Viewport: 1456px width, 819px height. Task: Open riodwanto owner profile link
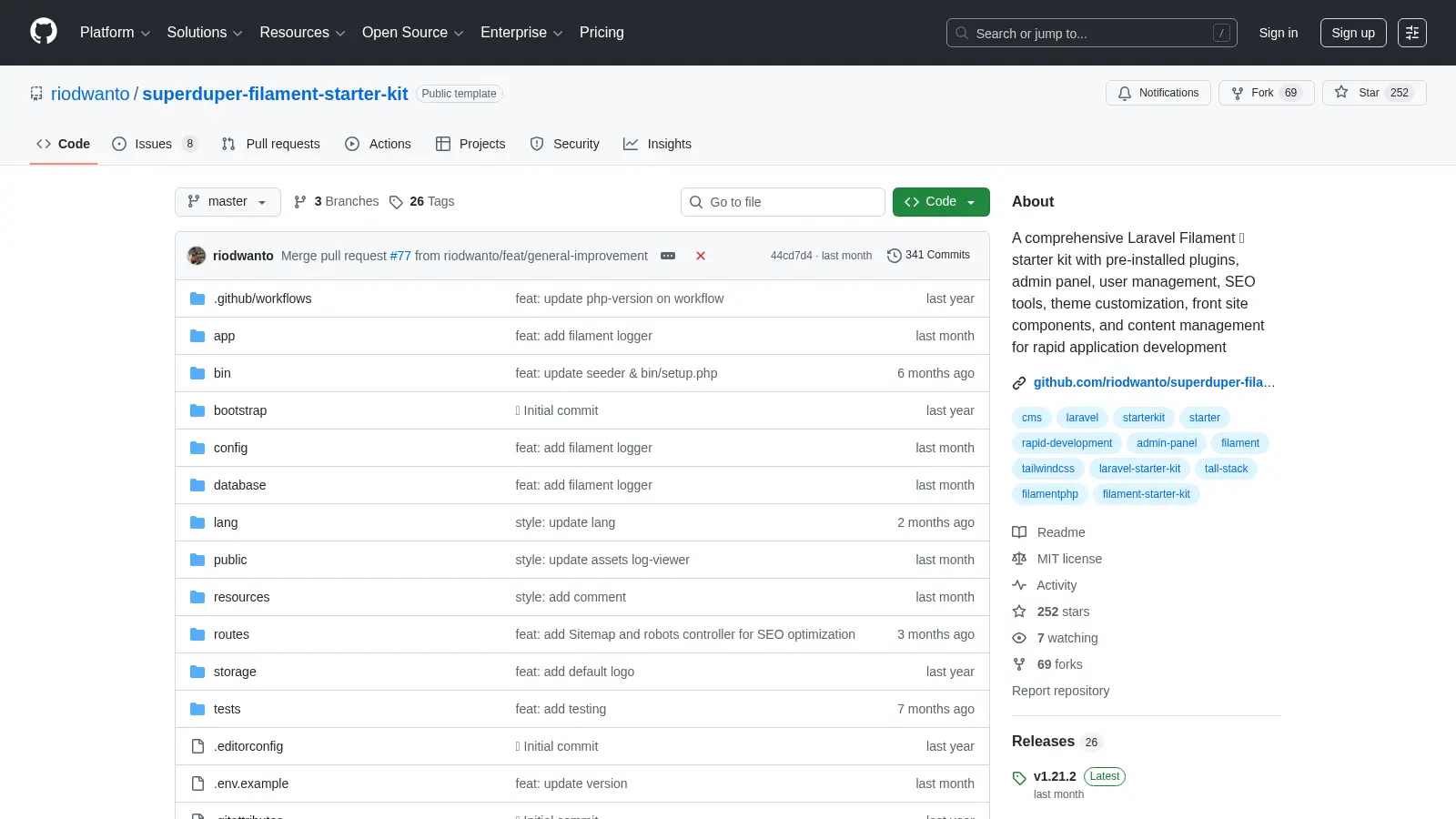click(90, 94)
